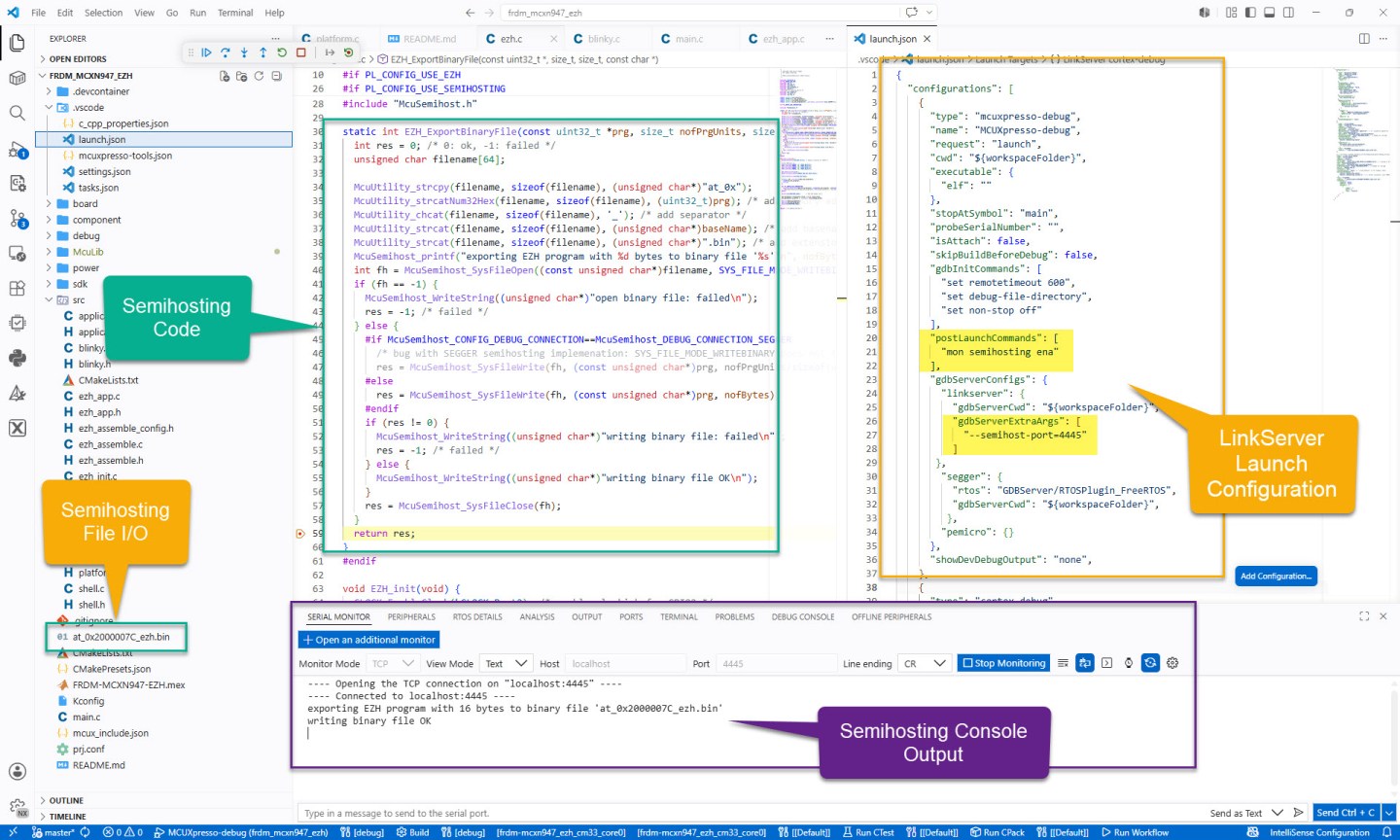
Task: Refresh the Explorer file tree
Action: click(259, 76)
